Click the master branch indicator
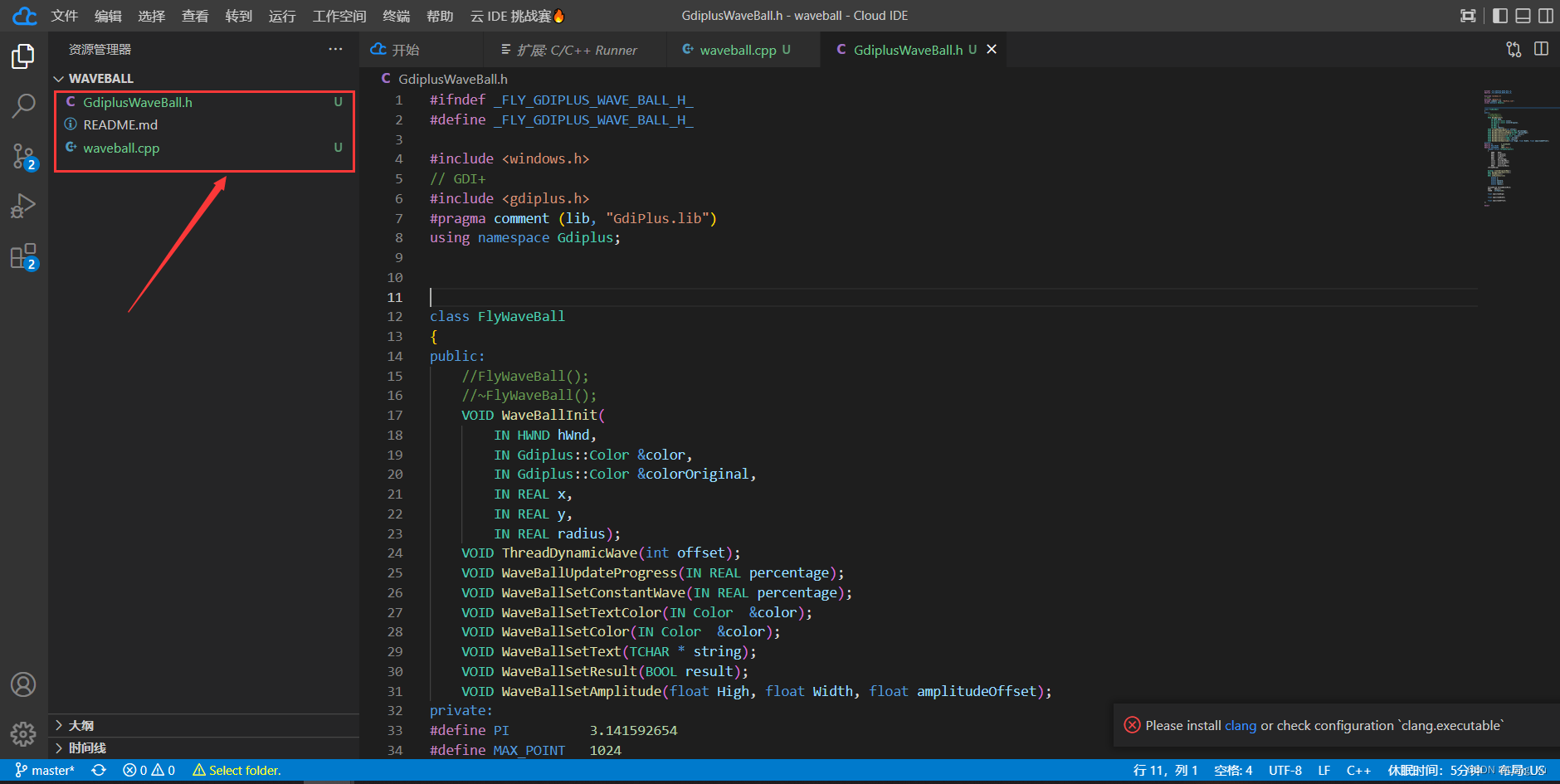This screenshot has height=784, width=1560. [x=46, y=771]
